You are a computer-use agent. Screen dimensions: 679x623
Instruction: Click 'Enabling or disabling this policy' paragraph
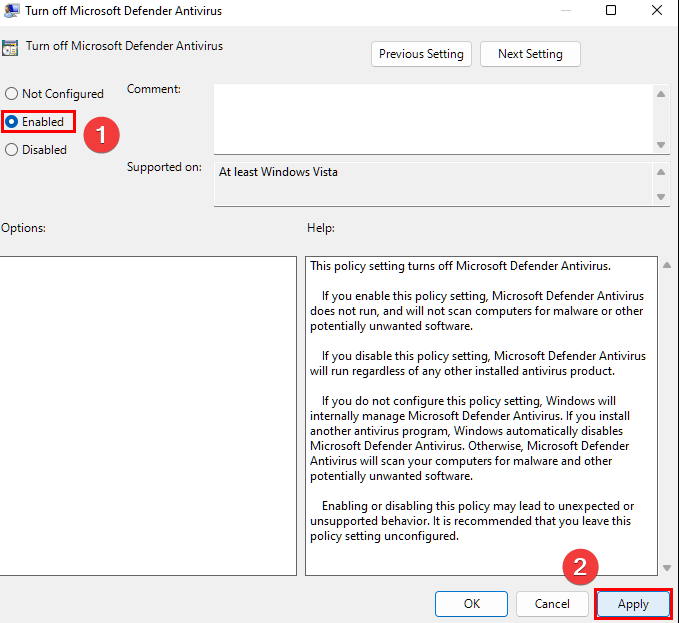pyautogui.click(x=472, y=521)
